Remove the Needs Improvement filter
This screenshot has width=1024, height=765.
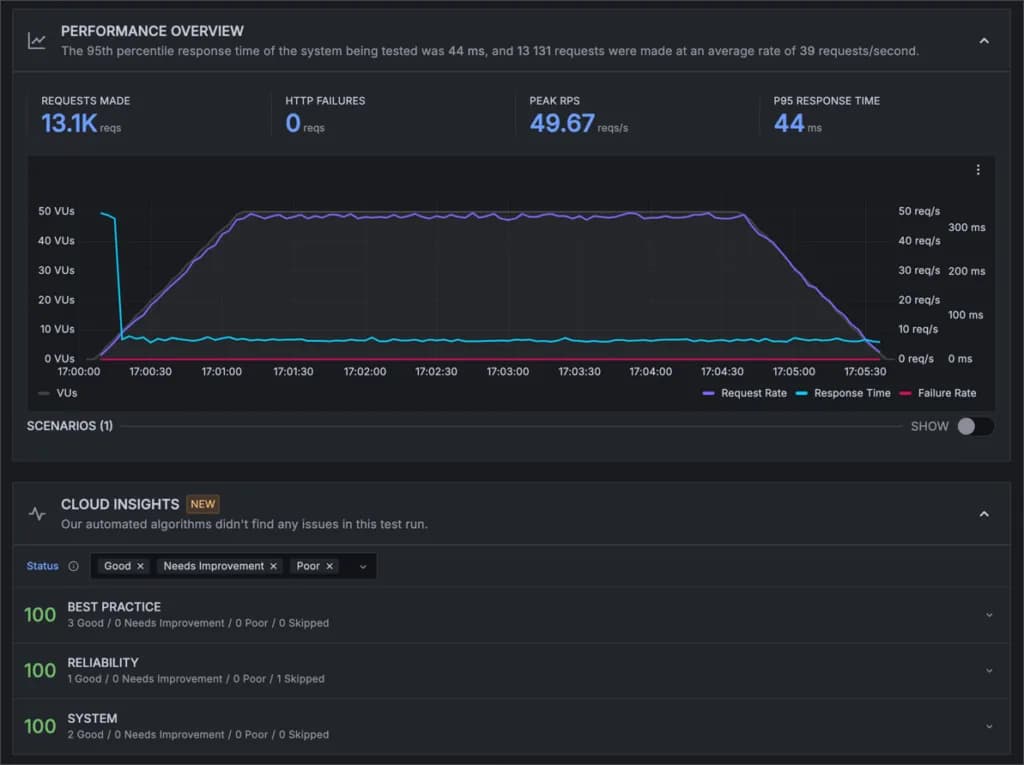pyautogui.click(x=273, y=566)
